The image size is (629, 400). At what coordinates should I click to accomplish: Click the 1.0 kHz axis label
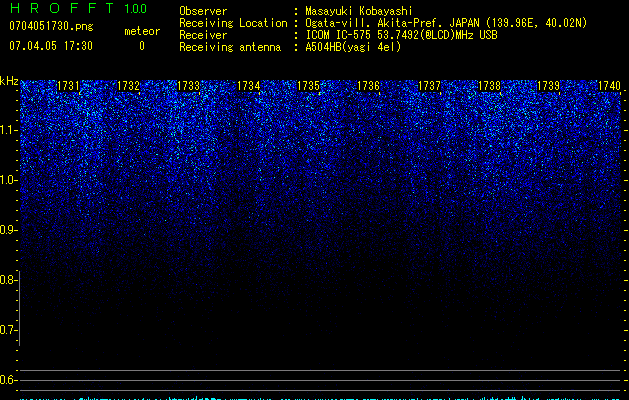pyautogui.click(x=8, y=180)
